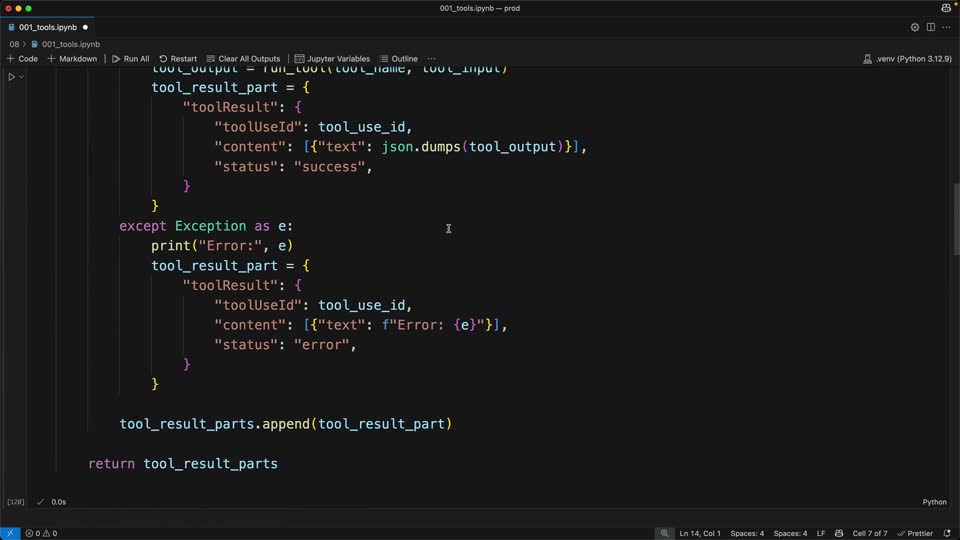Open Copilot status icon in status bar
This screenshot has width=960, height=540.
[839, 533]
